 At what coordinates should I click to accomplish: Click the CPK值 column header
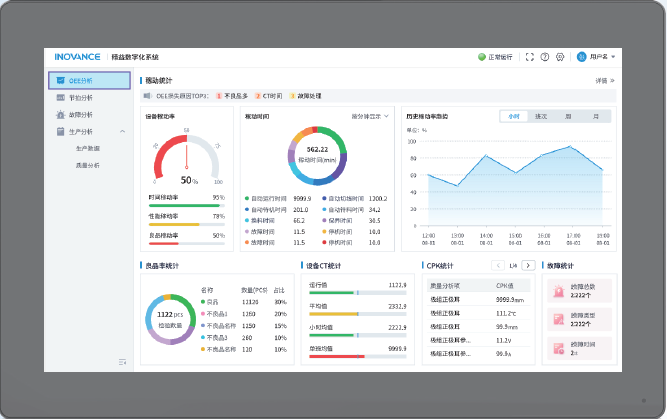point(505,286)
